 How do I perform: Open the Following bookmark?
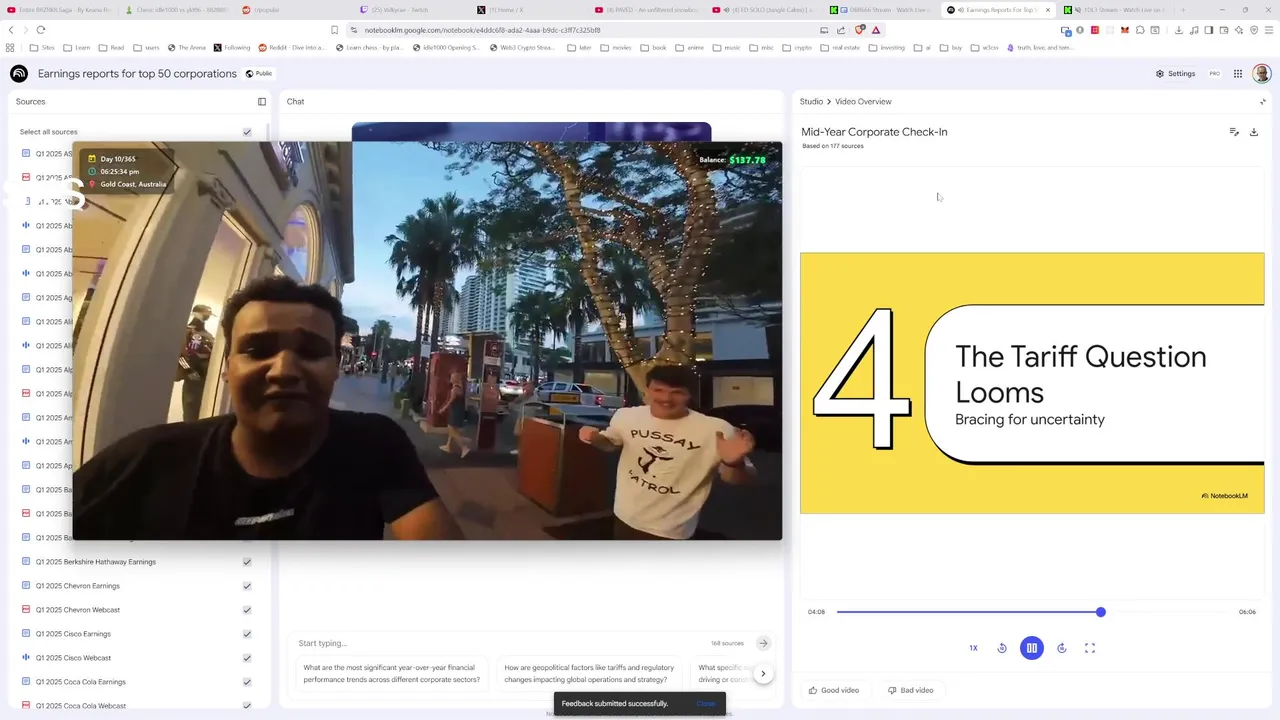(x=232, y=47)
